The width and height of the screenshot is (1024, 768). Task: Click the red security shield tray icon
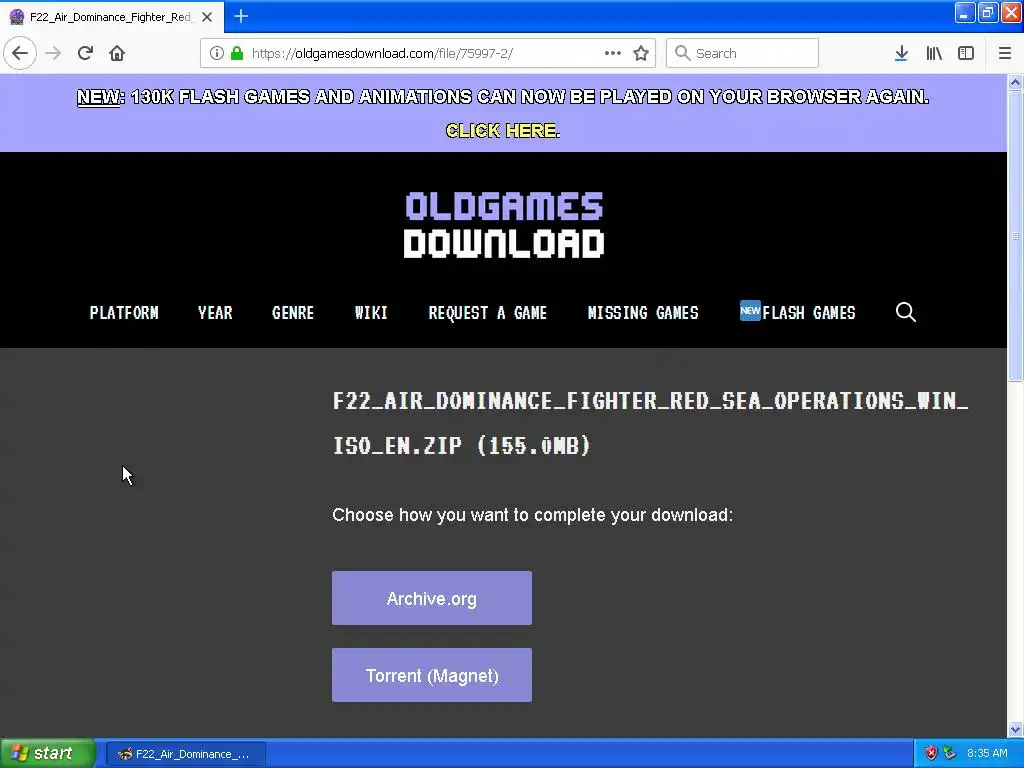click(x=931, y=753)
